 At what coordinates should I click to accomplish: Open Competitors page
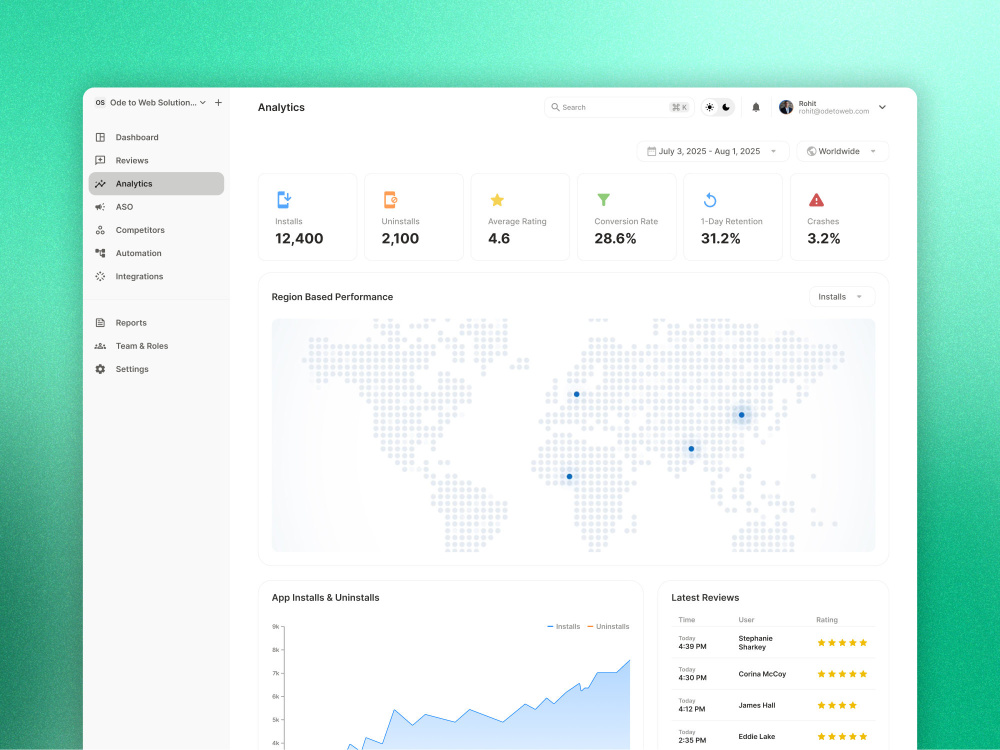pos(156,230)
